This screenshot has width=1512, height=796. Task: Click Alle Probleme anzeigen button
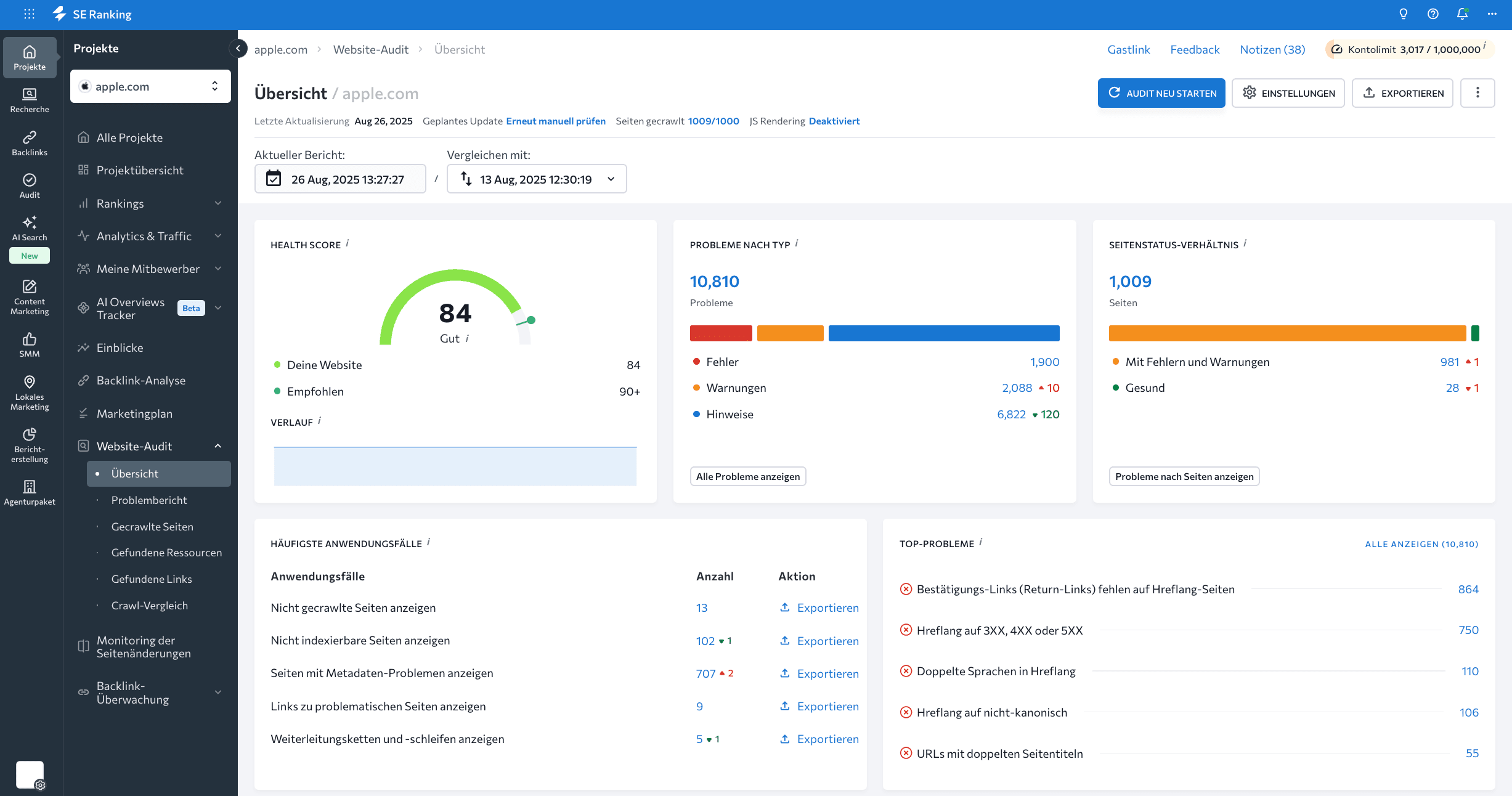(x=748, y=476)
